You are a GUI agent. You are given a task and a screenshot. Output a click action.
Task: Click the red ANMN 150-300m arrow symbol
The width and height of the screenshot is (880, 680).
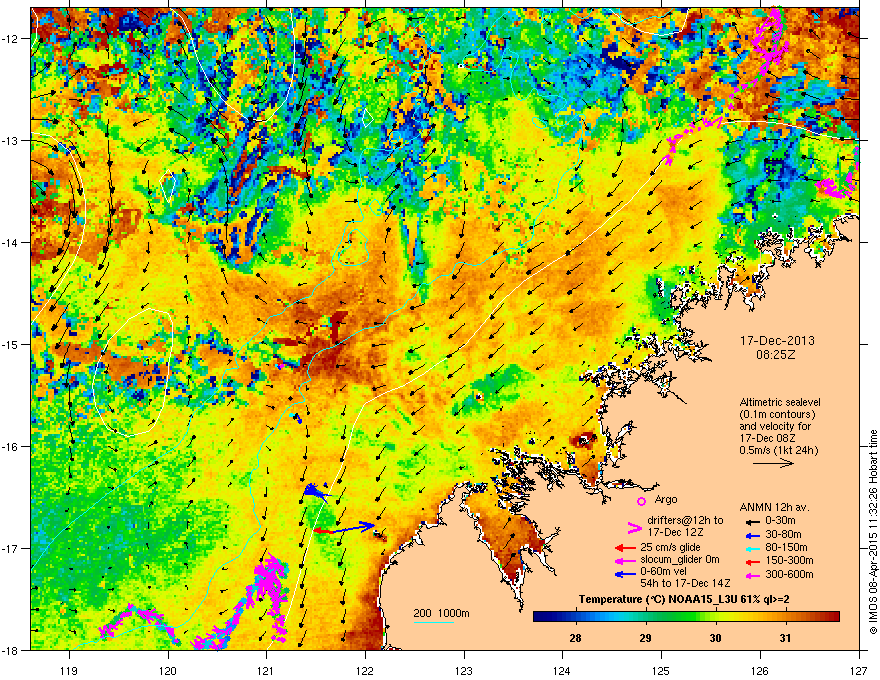(x=755, y=561)
